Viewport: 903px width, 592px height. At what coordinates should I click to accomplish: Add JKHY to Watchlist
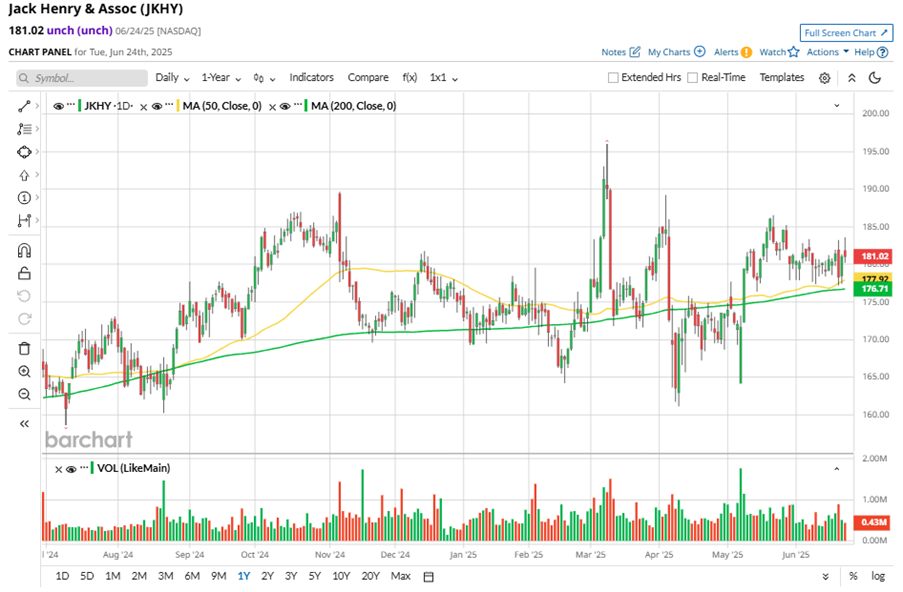click(x=779, y=52)
